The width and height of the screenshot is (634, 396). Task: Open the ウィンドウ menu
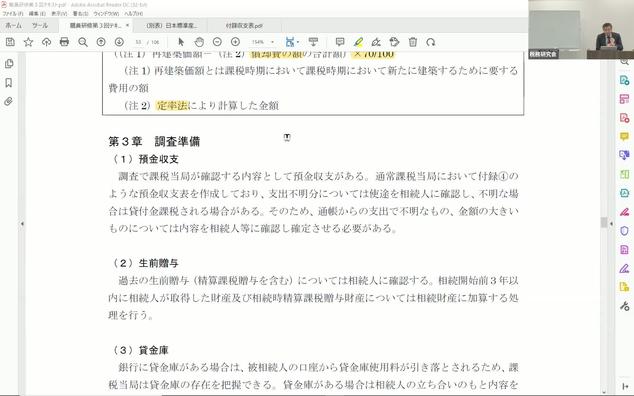106,14
